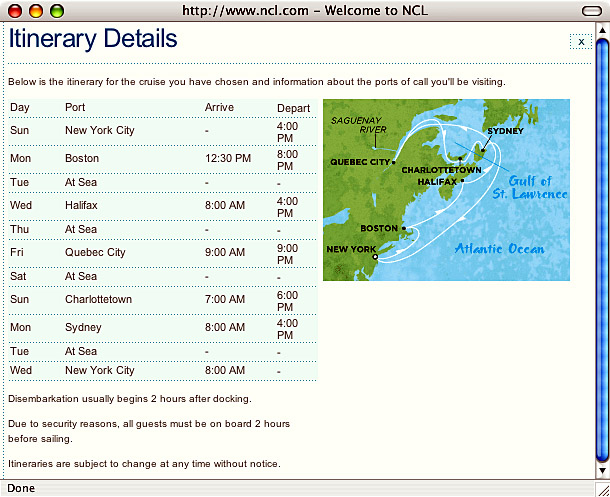The image size is (610, 497).
Task: Click the Sydney port row
Action: pyautogui.click(x=83, y=327)
